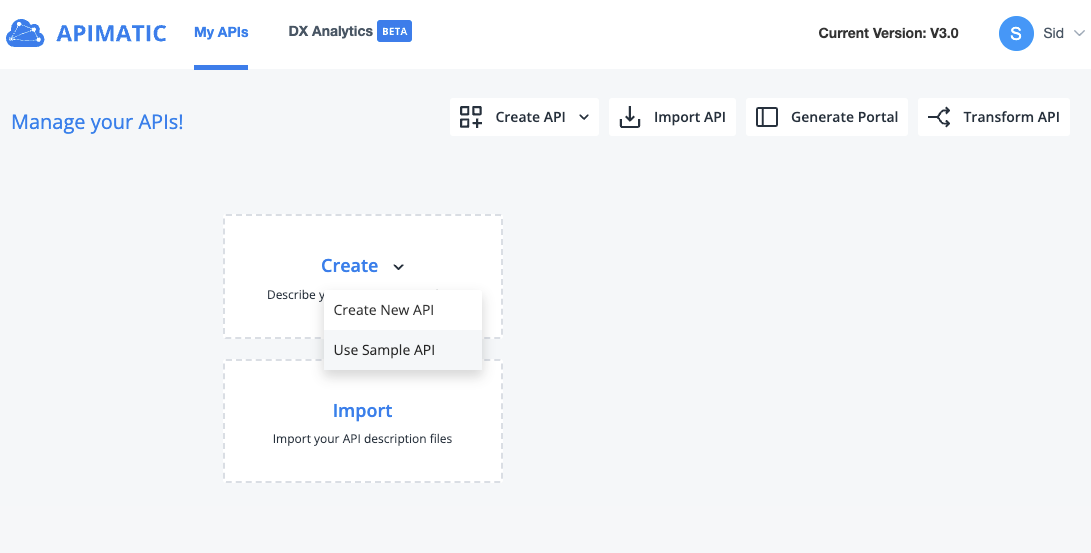
Task: Click the Transform API branching arrows icon
Action: coord(939,117)
